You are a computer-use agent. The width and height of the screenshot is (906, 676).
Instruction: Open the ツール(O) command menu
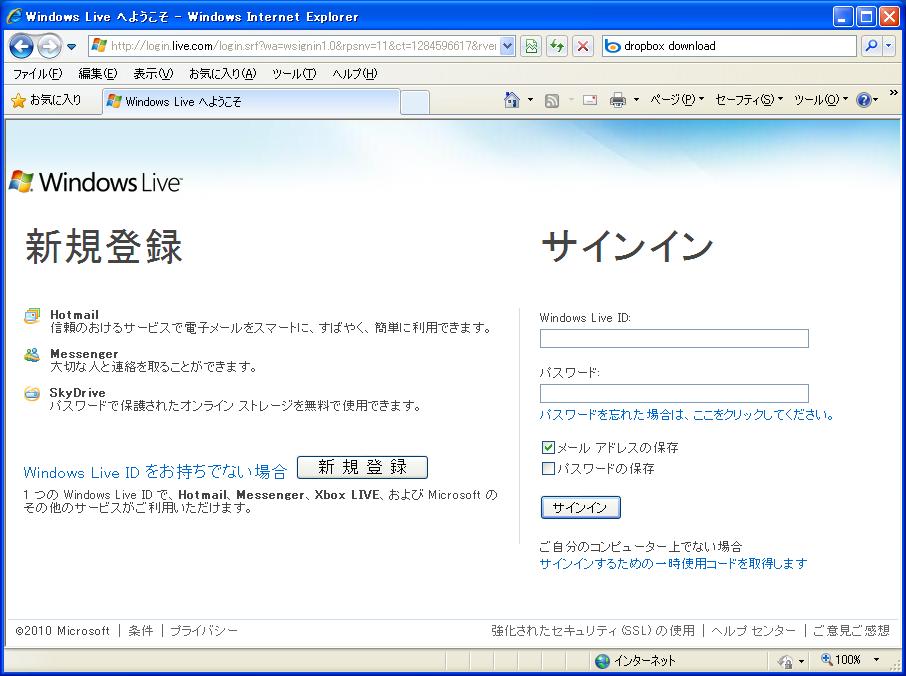[820, 100]
